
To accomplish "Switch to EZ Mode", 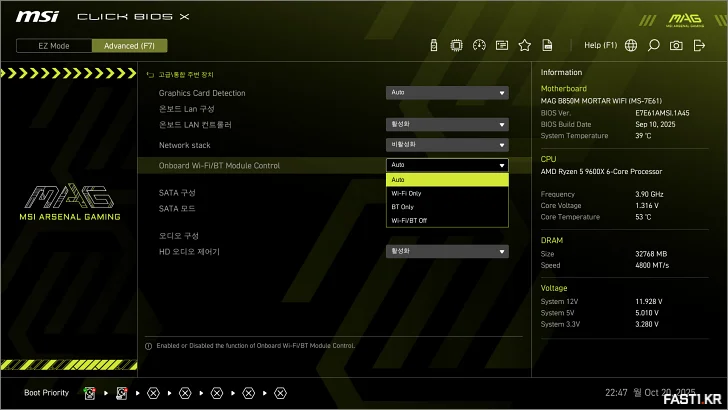I will [54, 46].
